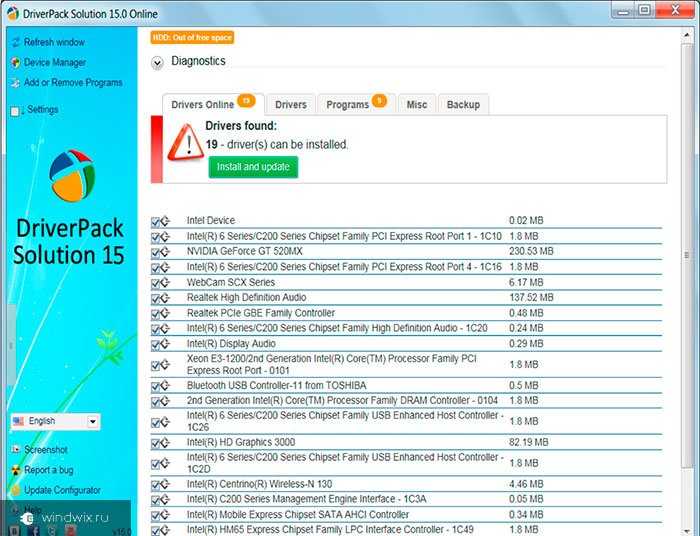The image size is (700, 536).
Task: Uncheck the Intel(R) Centrino(R) Wireless-N 130 checkbox
Action: (x=155, y=485)
